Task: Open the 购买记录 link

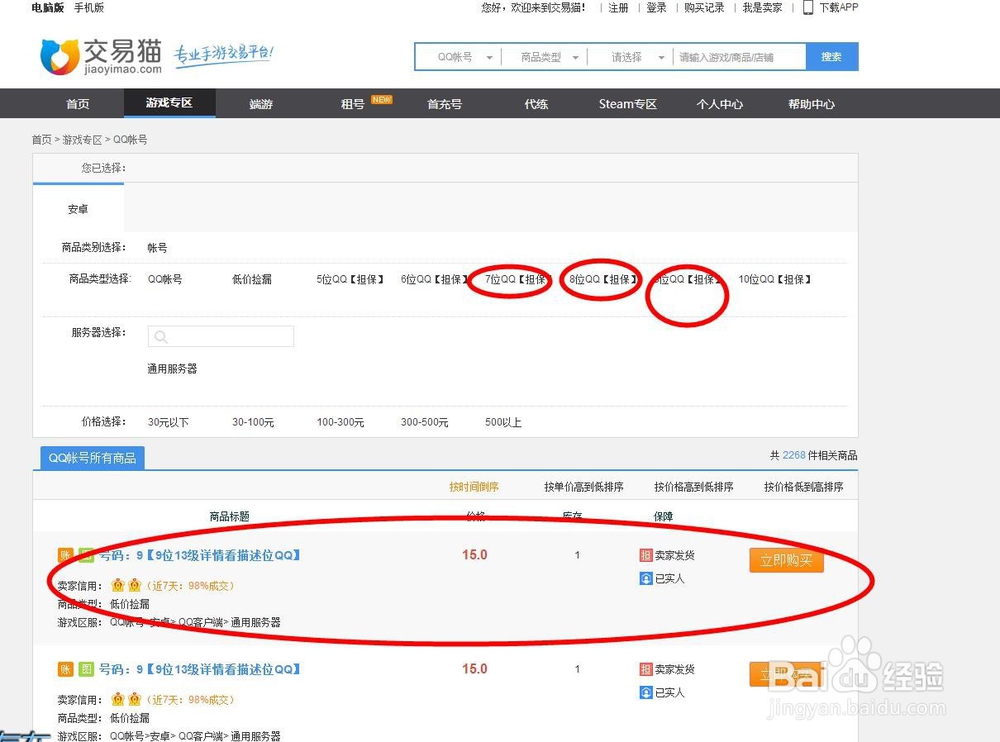Action: (x=704, y=8)
